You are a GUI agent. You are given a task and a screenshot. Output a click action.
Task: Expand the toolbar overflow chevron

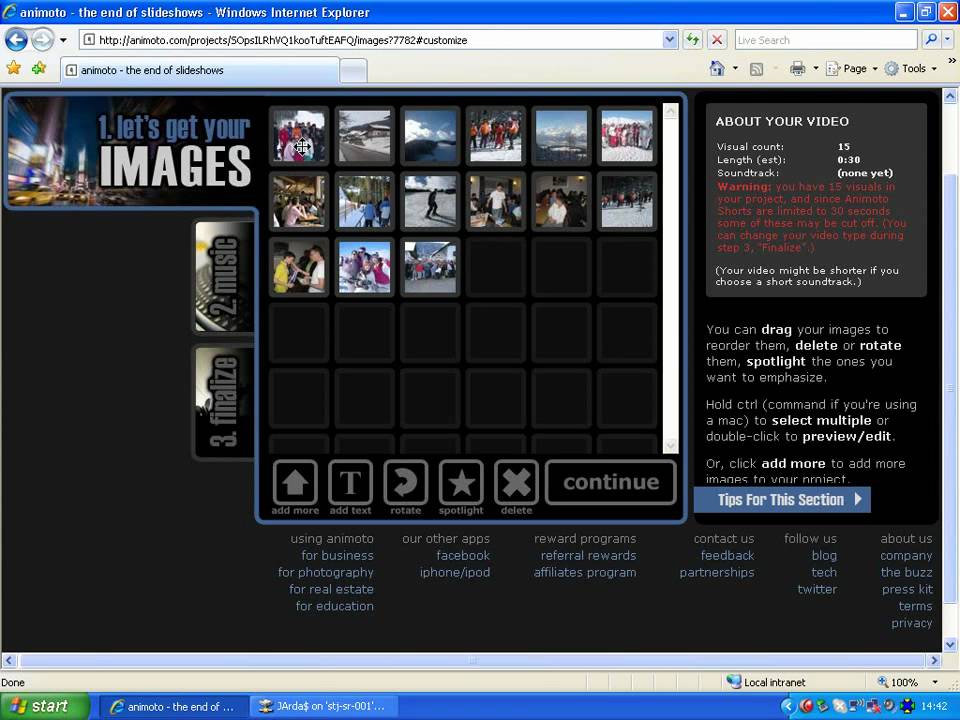pyautogui.click(x=951, y=61)
